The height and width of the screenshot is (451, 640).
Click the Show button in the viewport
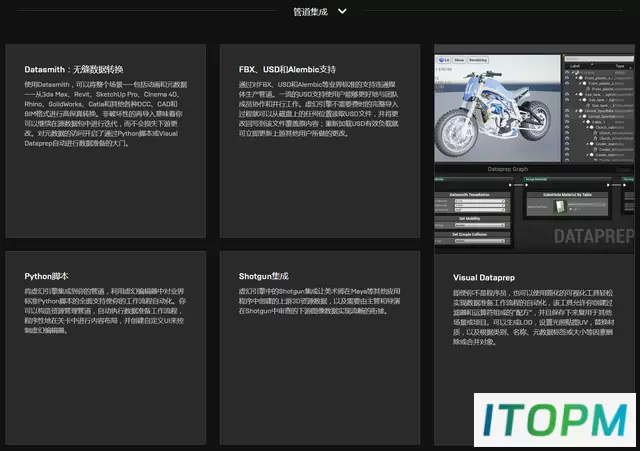(459, 60)
